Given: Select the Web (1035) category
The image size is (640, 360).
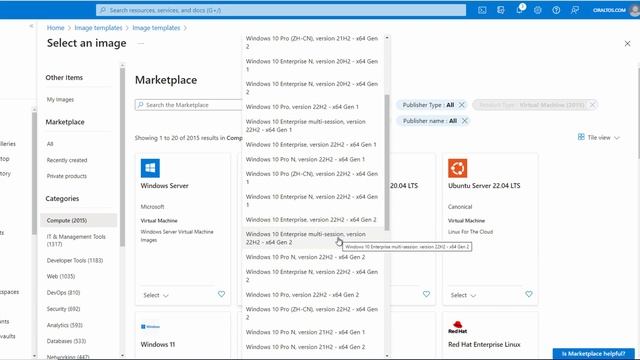Looking at the screenshot, I should click(x=61, y=276).
